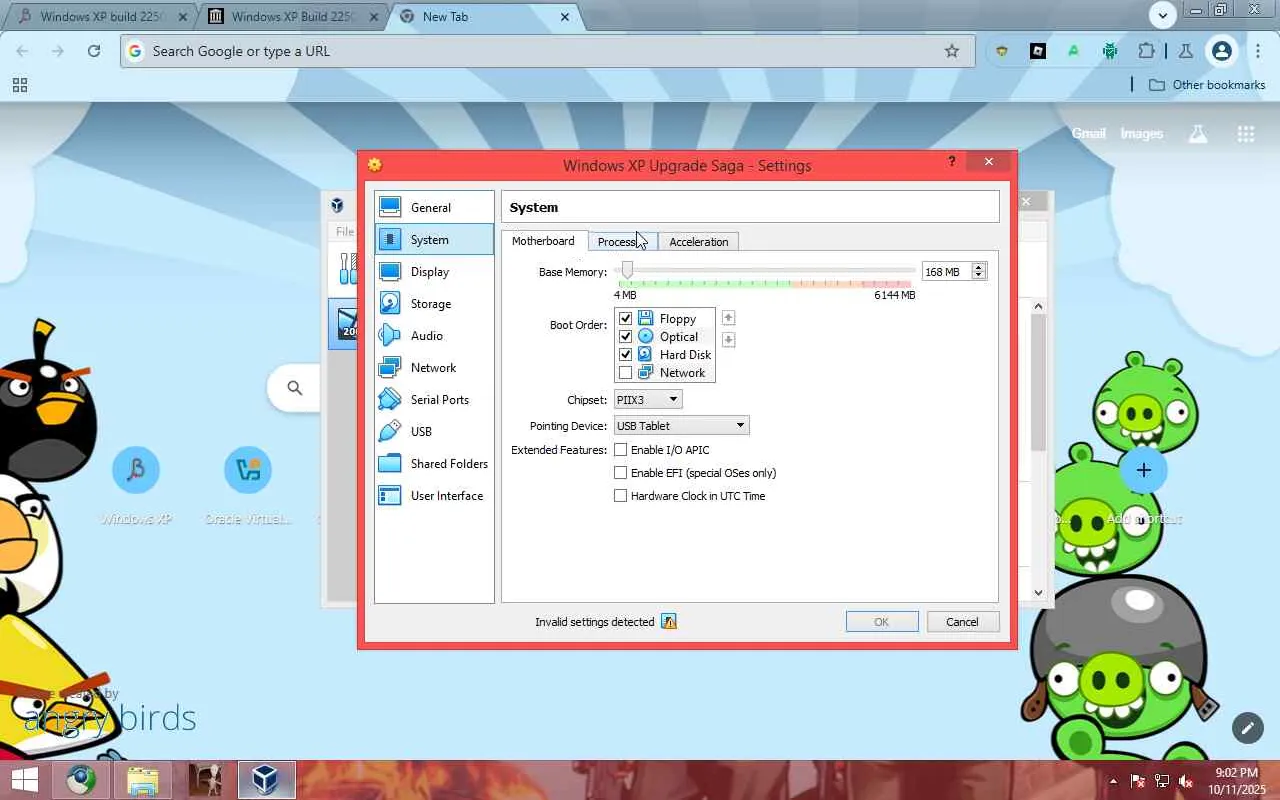Enable the I/O APIC checkbox
This screenshot has width=1280, height=800.
tap(621, 450)
